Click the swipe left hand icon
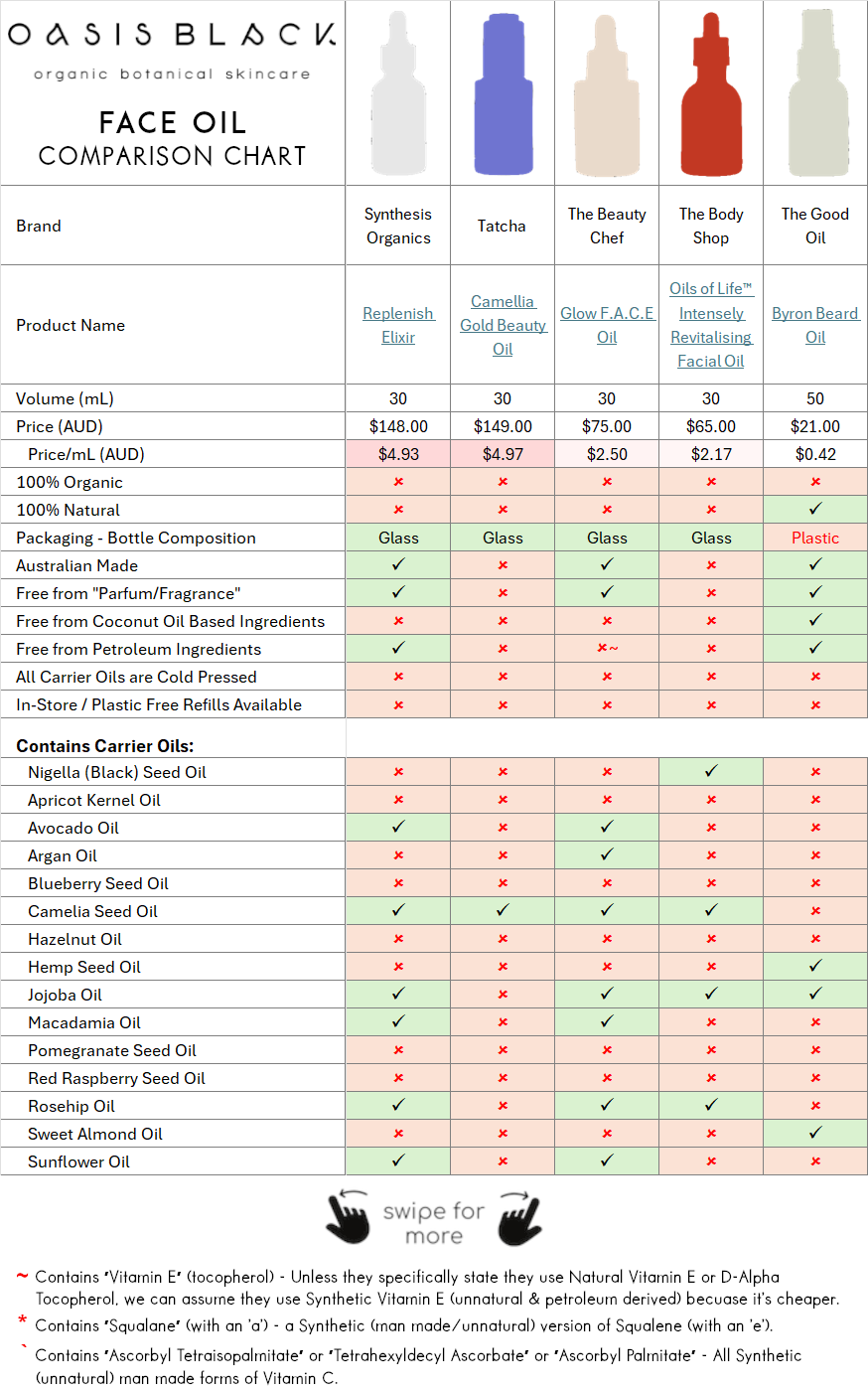 point(348,1217)
